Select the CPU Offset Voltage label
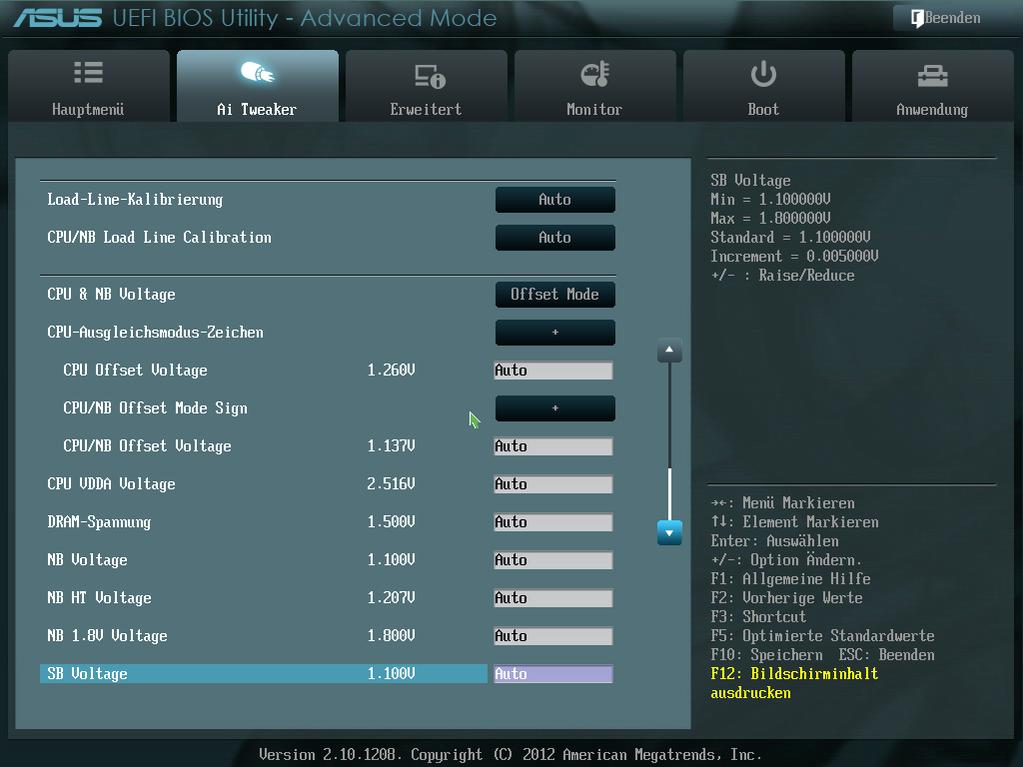 point(135,370)
